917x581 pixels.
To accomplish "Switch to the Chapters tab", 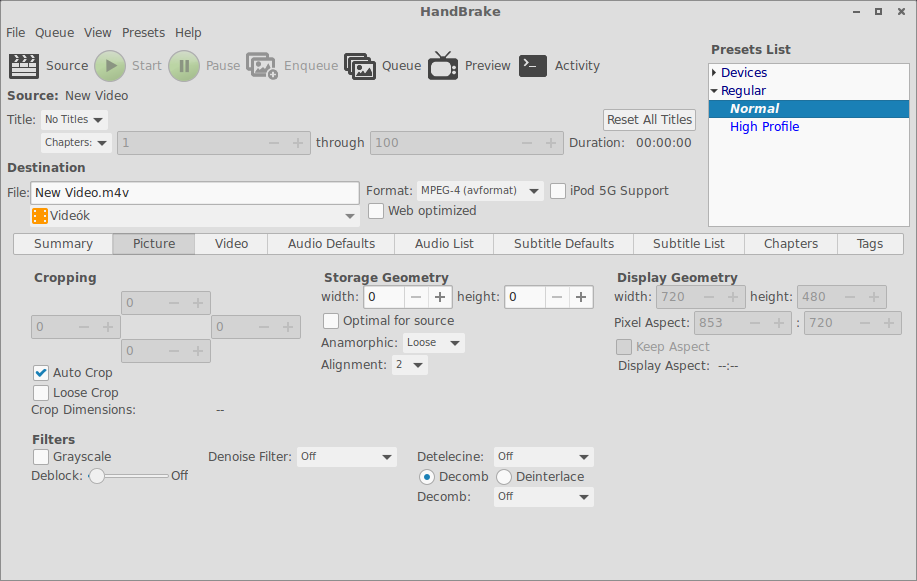I will tap(791, 244).
